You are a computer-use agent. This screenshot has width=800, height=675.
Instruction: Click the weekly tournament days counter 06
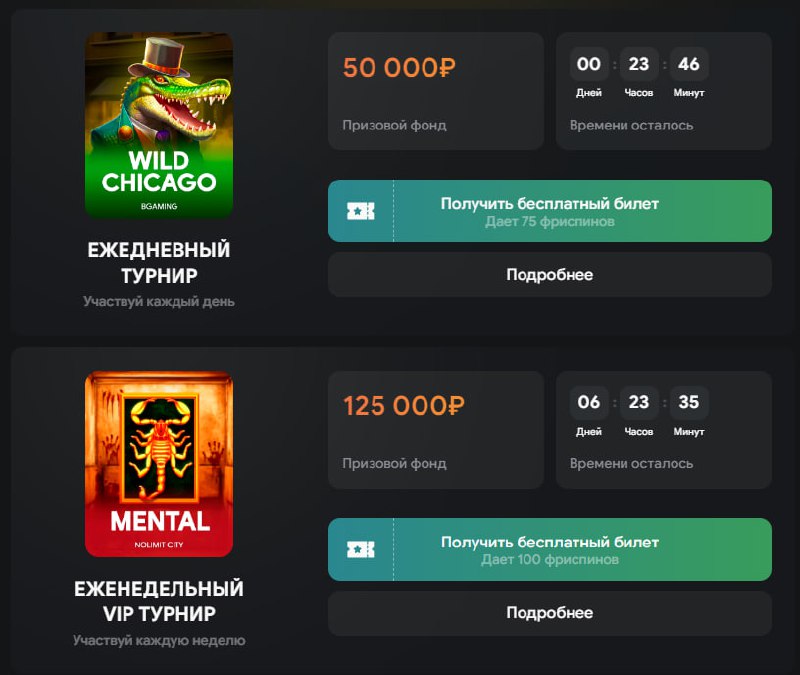pyautogui.click(x=589, y=403)
